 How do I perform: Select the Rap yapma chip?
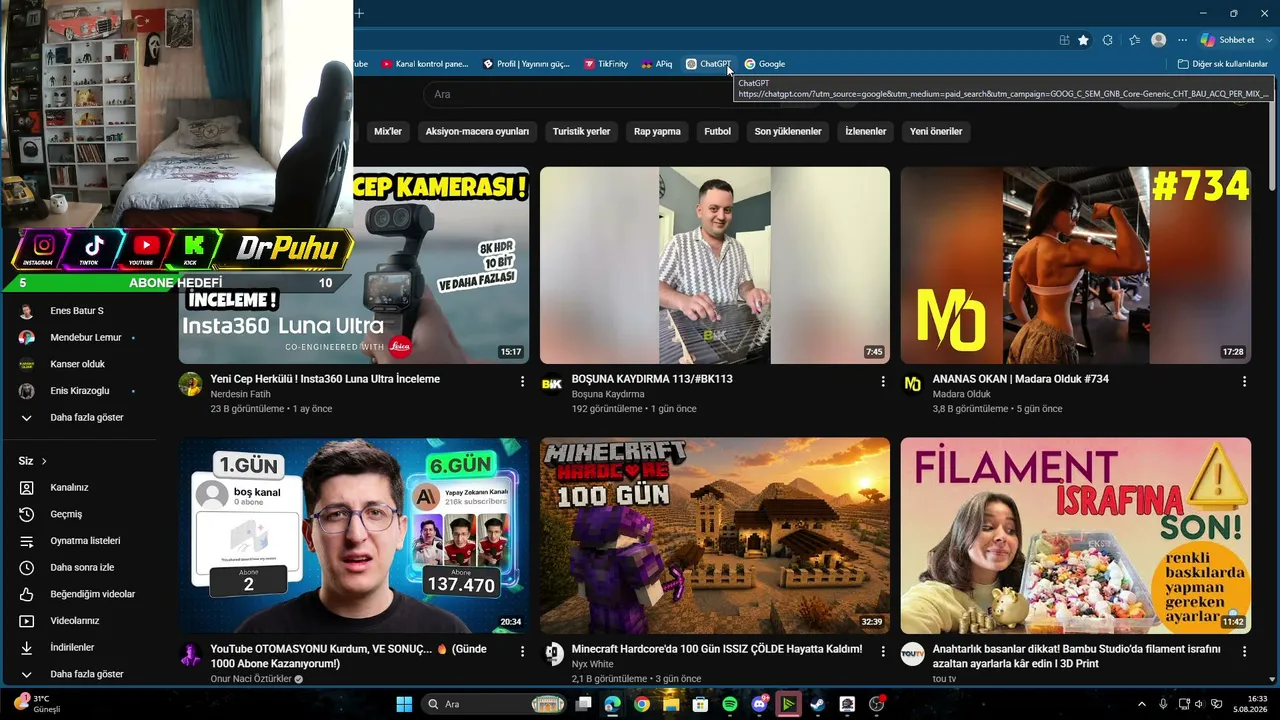659,131
